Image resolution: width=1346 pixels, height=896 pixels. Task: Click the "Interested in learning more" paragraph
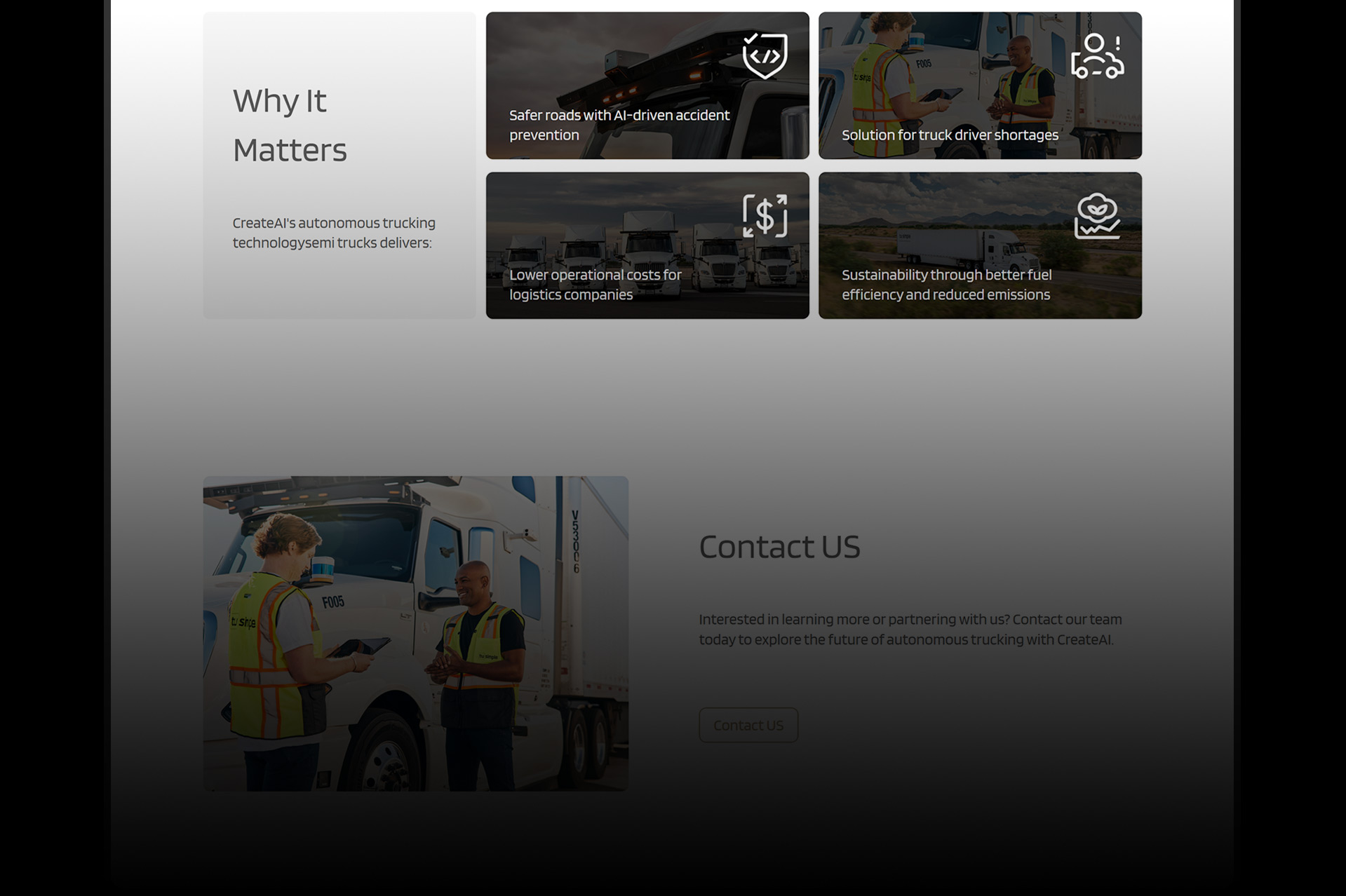(910, 629)
